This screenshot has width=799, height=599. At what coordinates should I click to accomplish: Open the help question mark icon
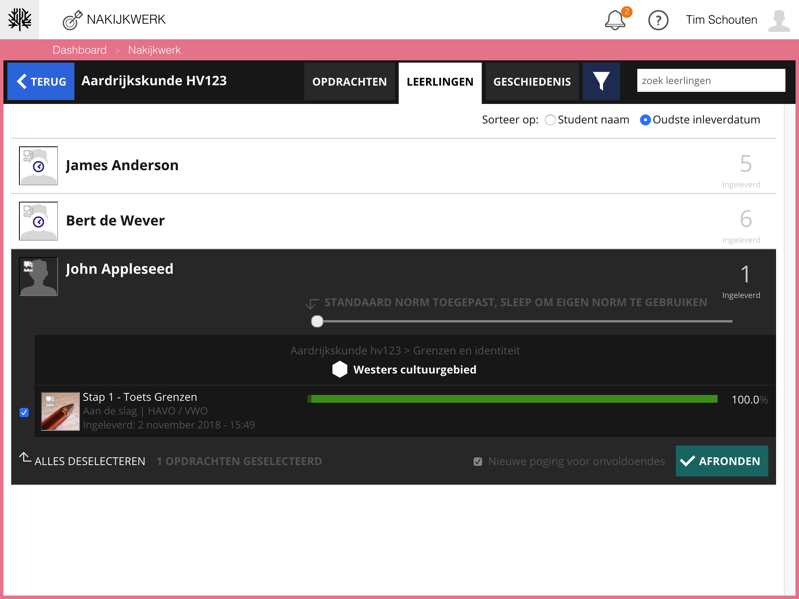[x=658, y=20]
